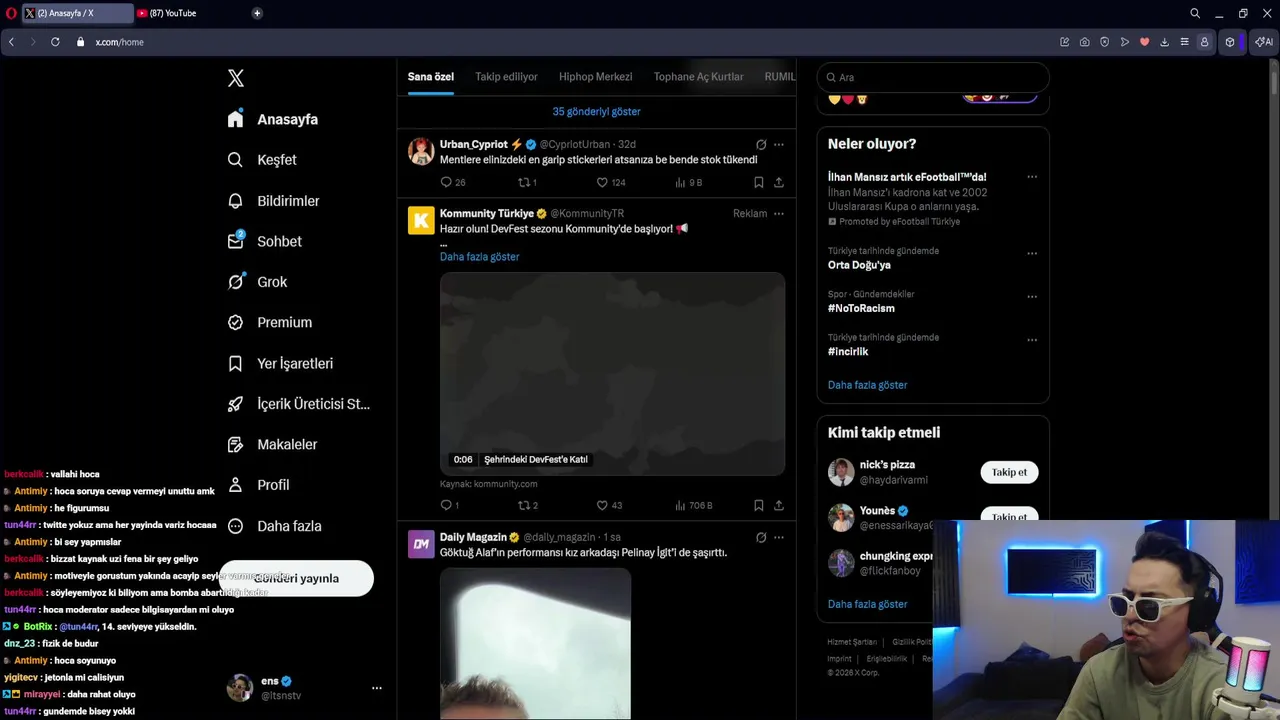Follow nick's pizza with Takip et

pos(1009,472)
